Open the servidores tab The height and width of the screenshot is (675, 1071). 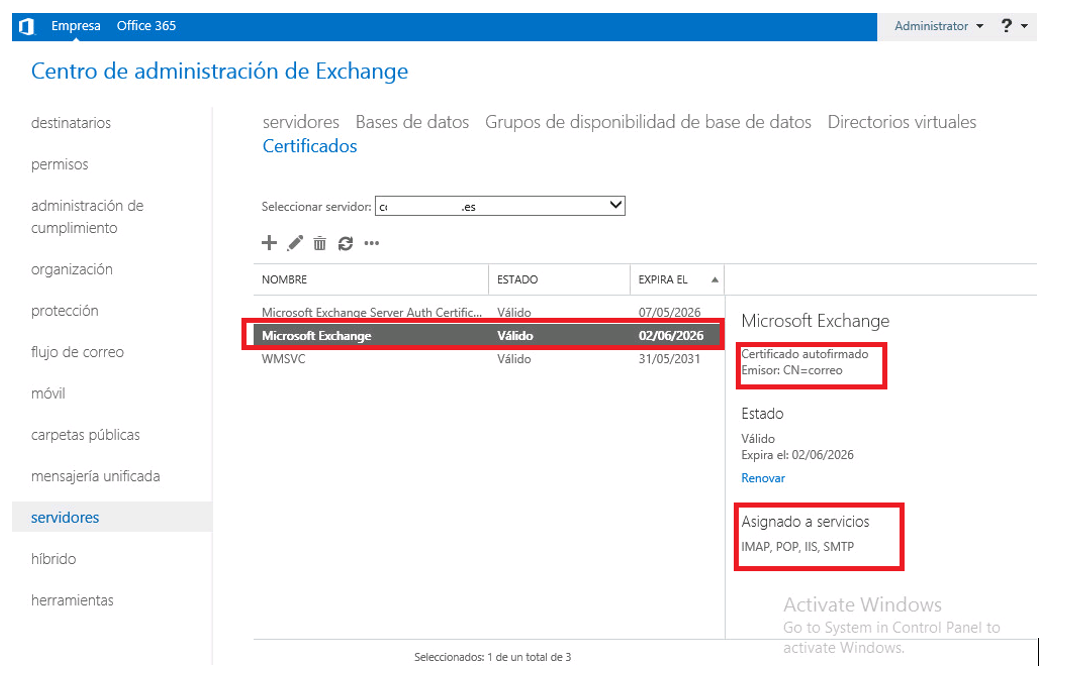[301, 122]
